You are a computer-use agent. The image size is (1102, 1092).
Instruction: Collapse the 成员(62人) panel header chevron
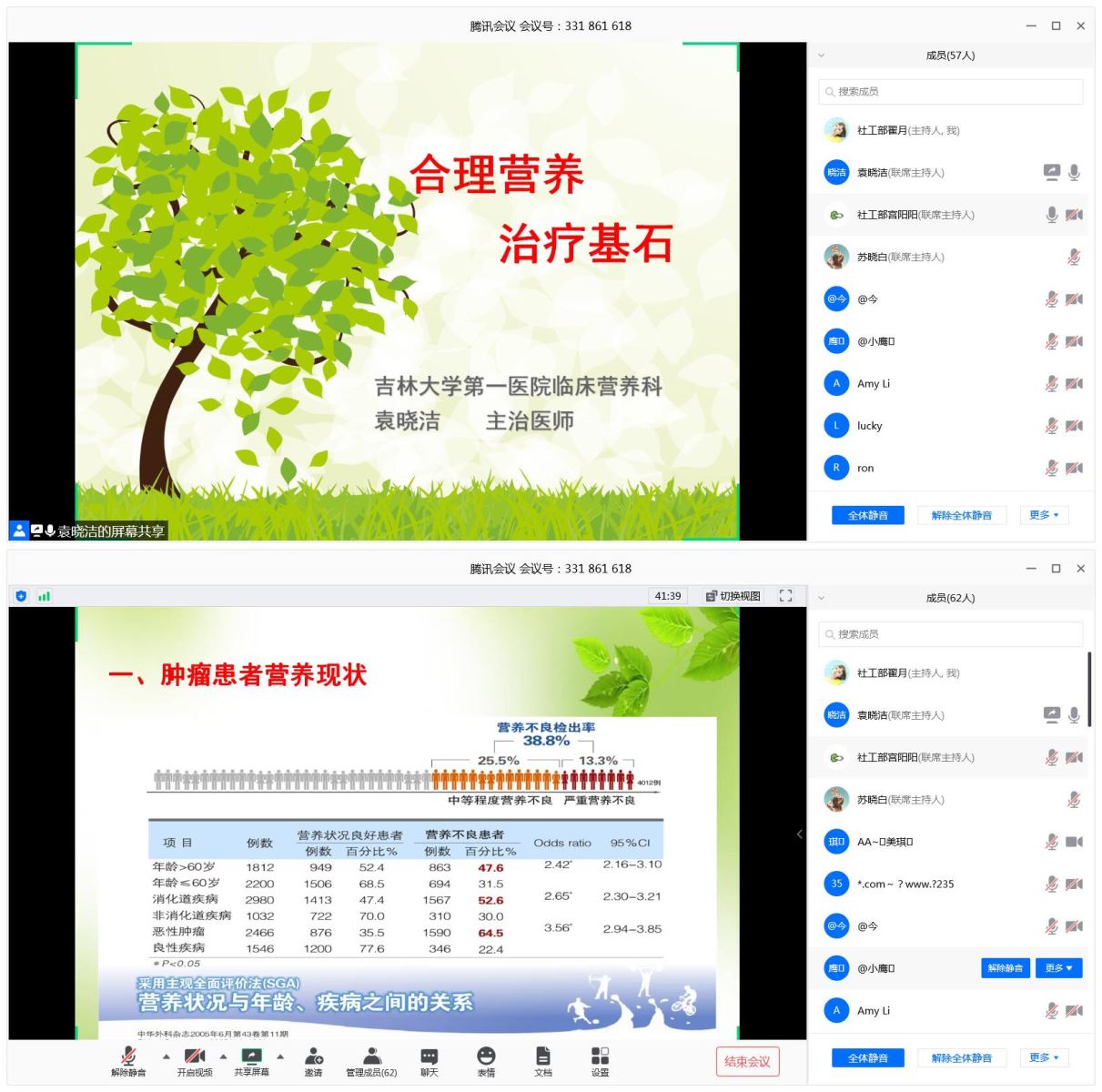pos(822,599)
